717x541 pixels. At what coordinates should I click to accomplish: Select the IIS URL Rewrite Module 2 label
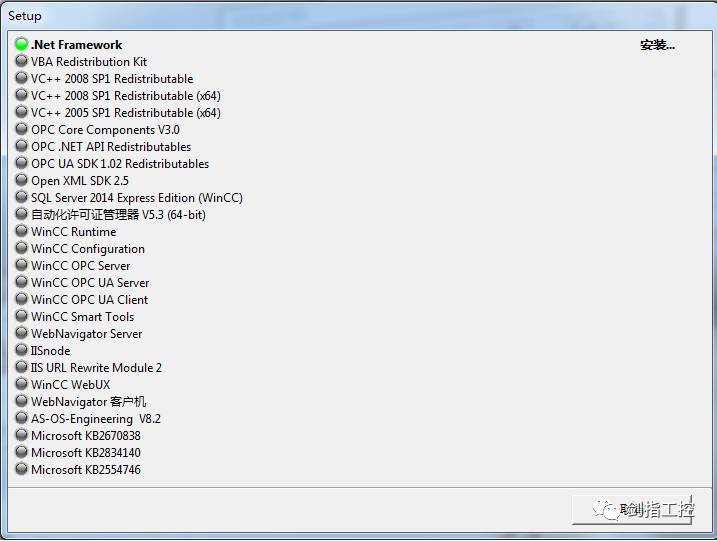96,368
